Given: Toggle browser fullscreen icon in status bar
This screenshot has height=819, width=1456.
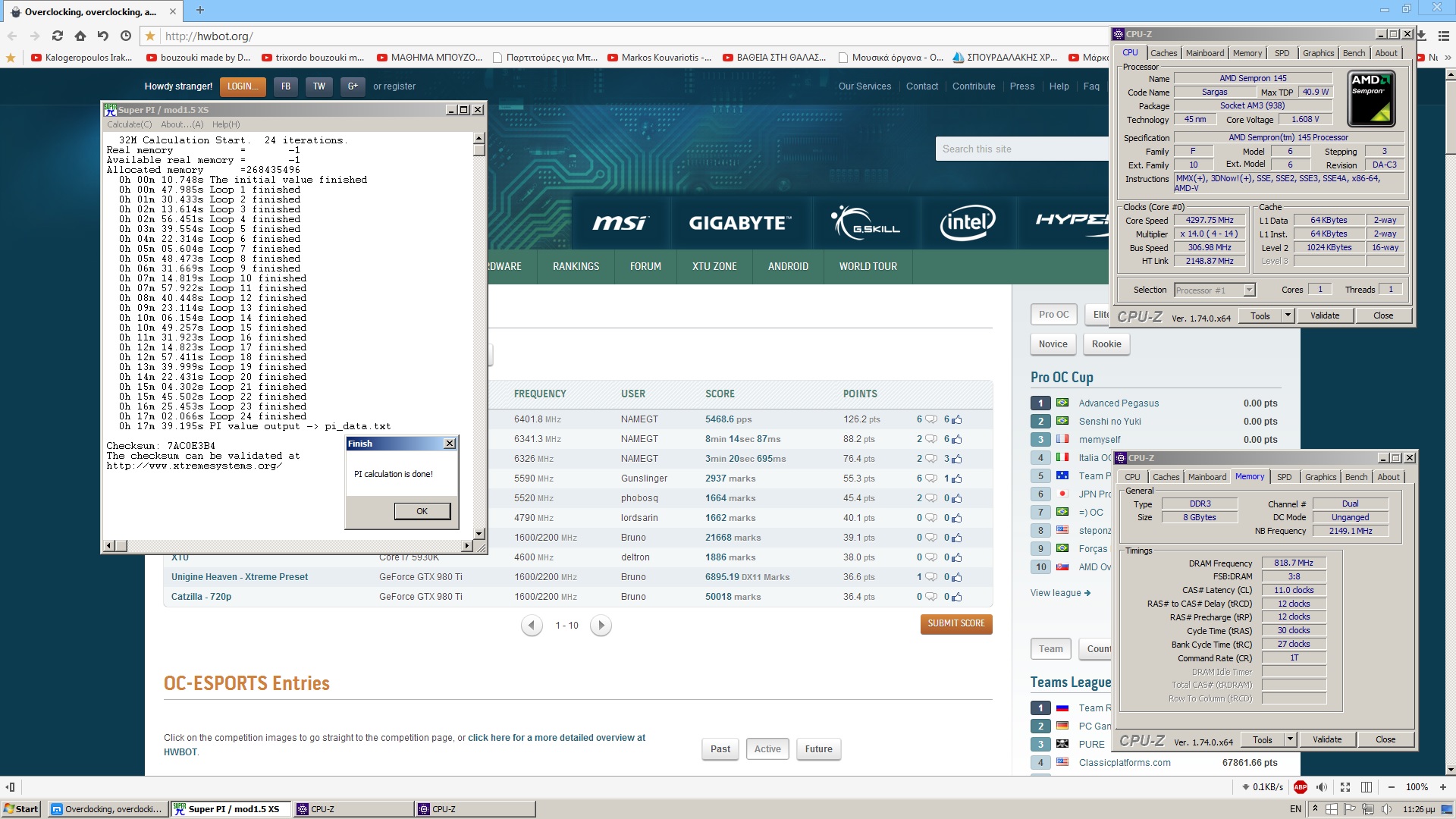Looking at the screenshot, I should pos(1345,786).
